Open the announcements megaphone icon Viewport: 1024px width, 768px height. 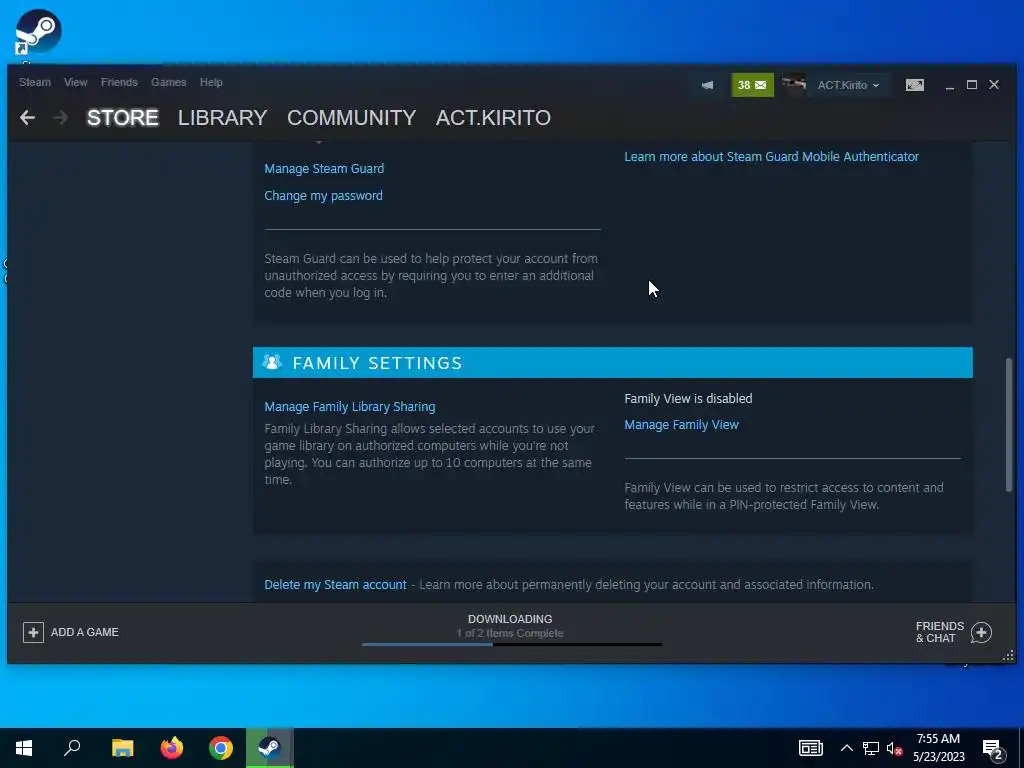707,85
